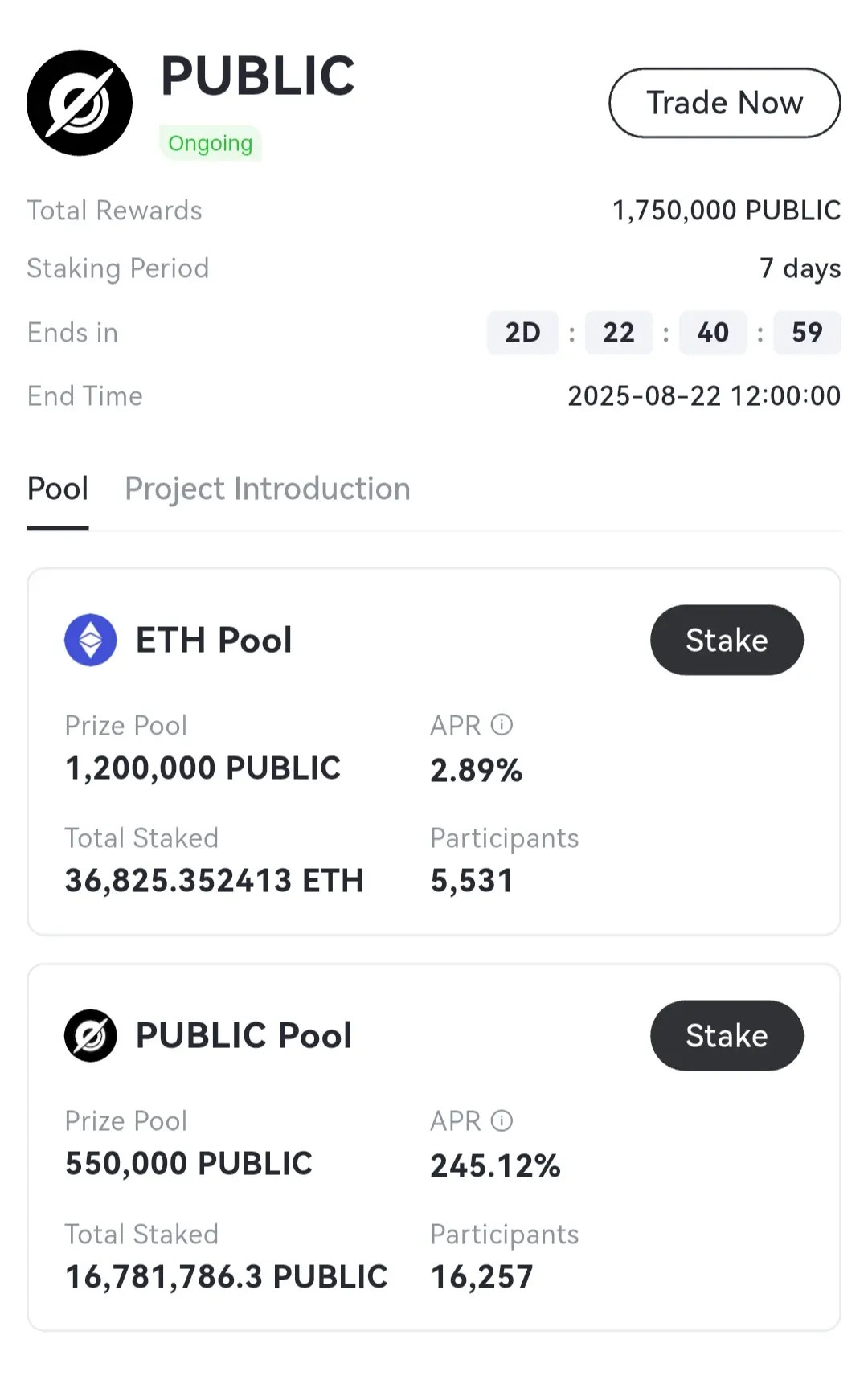The width and height of the screenshot is (868, 1384).
Task: Switch to Project Introduction tab
Action: coord(268,489)
